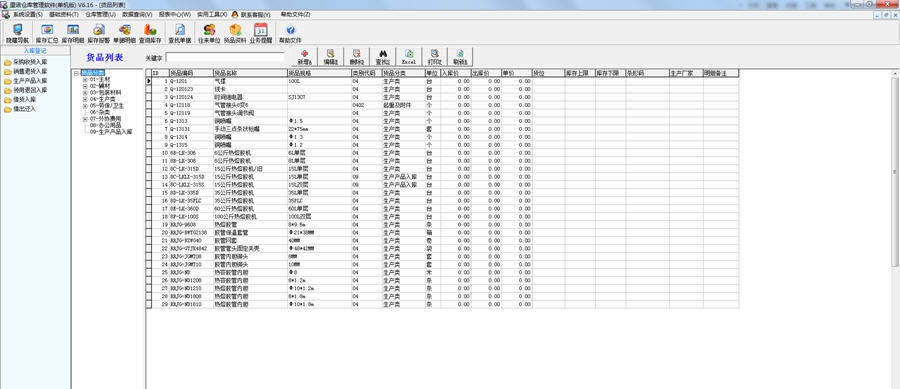Image resolution: width=900 pixels, height=389 pixels.
Task: Open the 报表中心(W) menu
Action: [x=174, y=14]
